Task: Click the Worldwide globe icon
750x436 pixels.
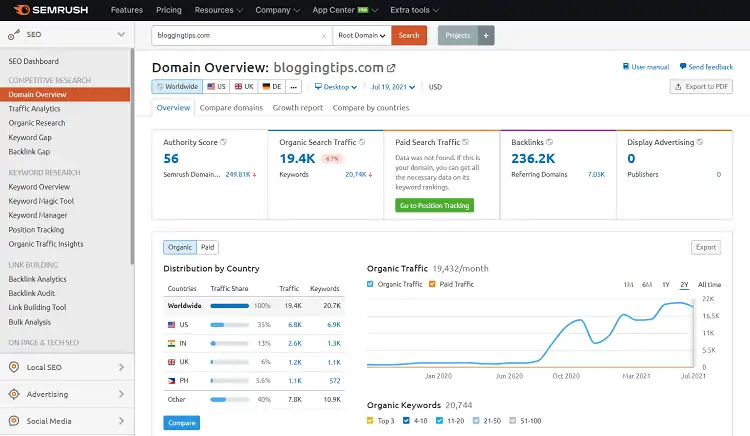Action: pos(160,87)
